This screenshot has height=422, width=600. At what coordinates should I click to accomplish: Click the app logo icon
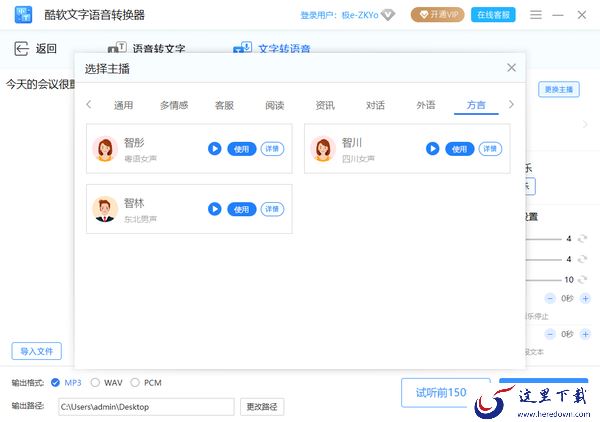coord(23,15)
